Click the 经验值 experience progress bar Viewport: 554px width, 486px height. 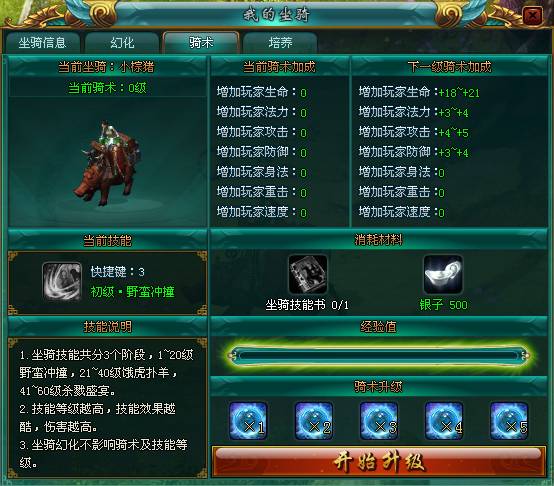pos(378,355)
